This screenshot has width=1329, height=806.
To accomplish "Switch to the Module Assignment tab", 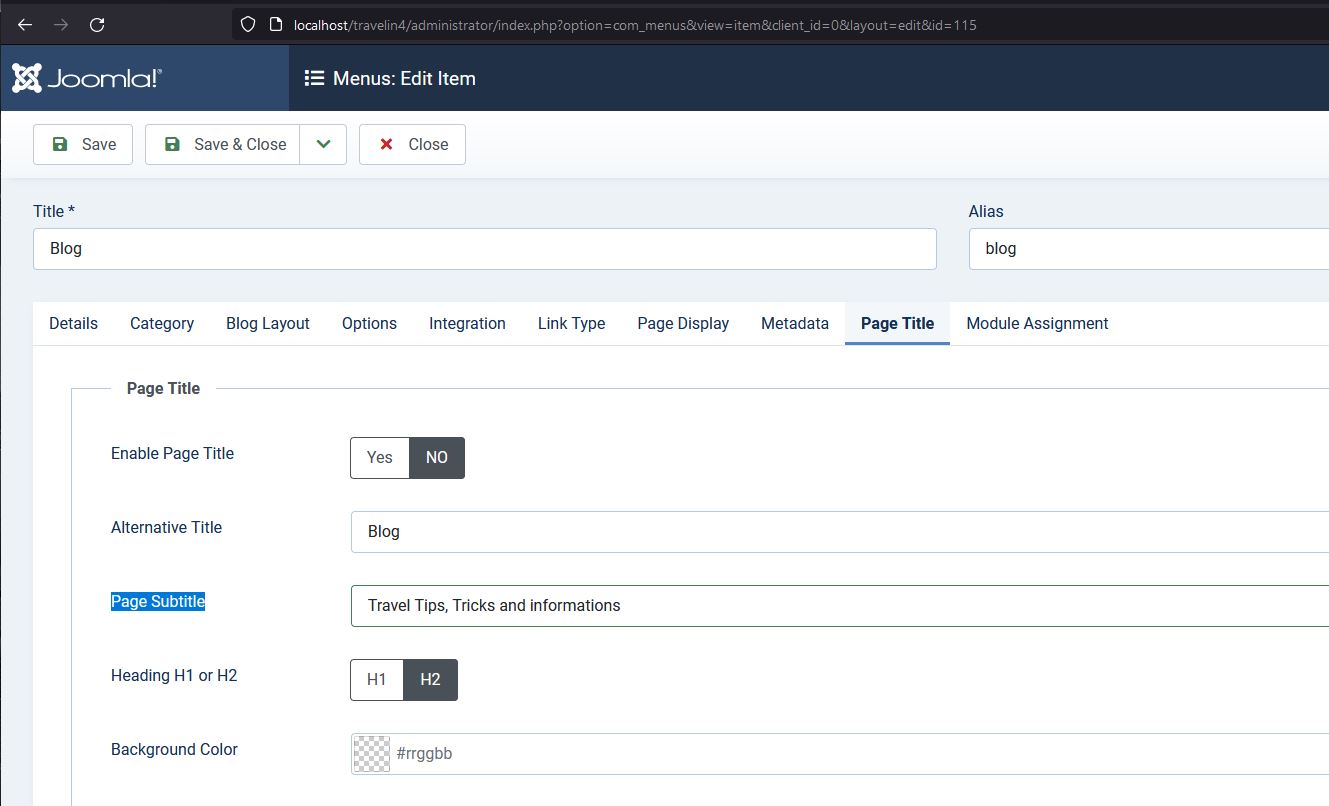I will pyautogui.click(x=1037, y=323).
